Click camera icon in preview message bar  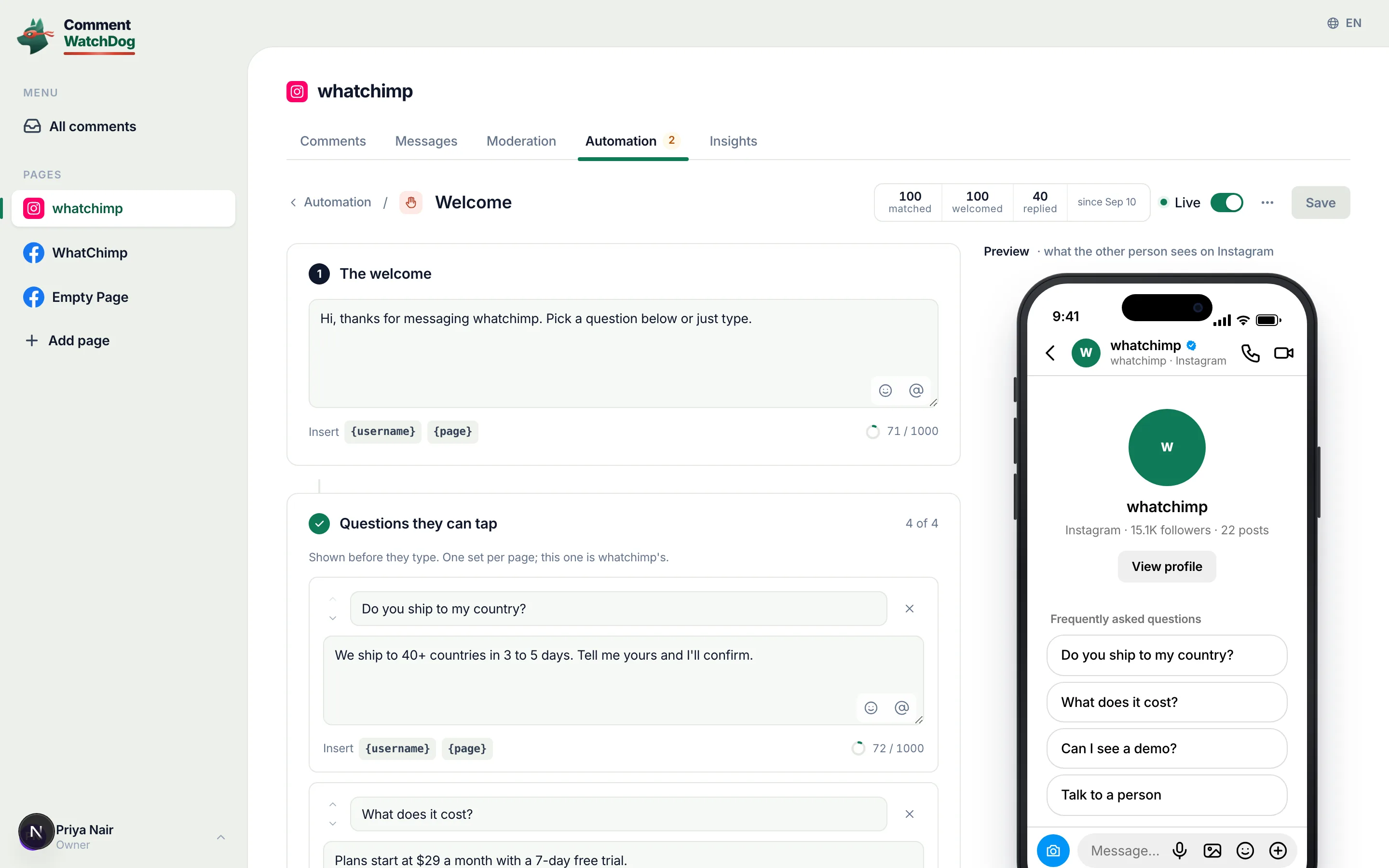(1053, 851)
